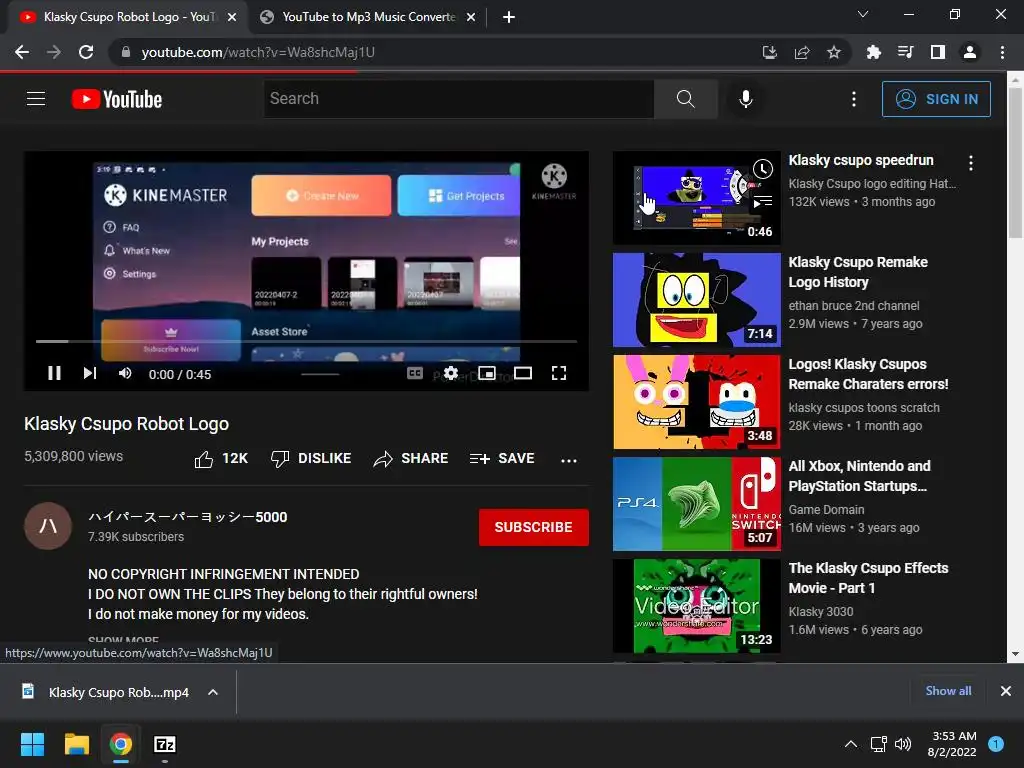Open Chrome profile icon
The image size is (1024, 768).
coord(970,52)
